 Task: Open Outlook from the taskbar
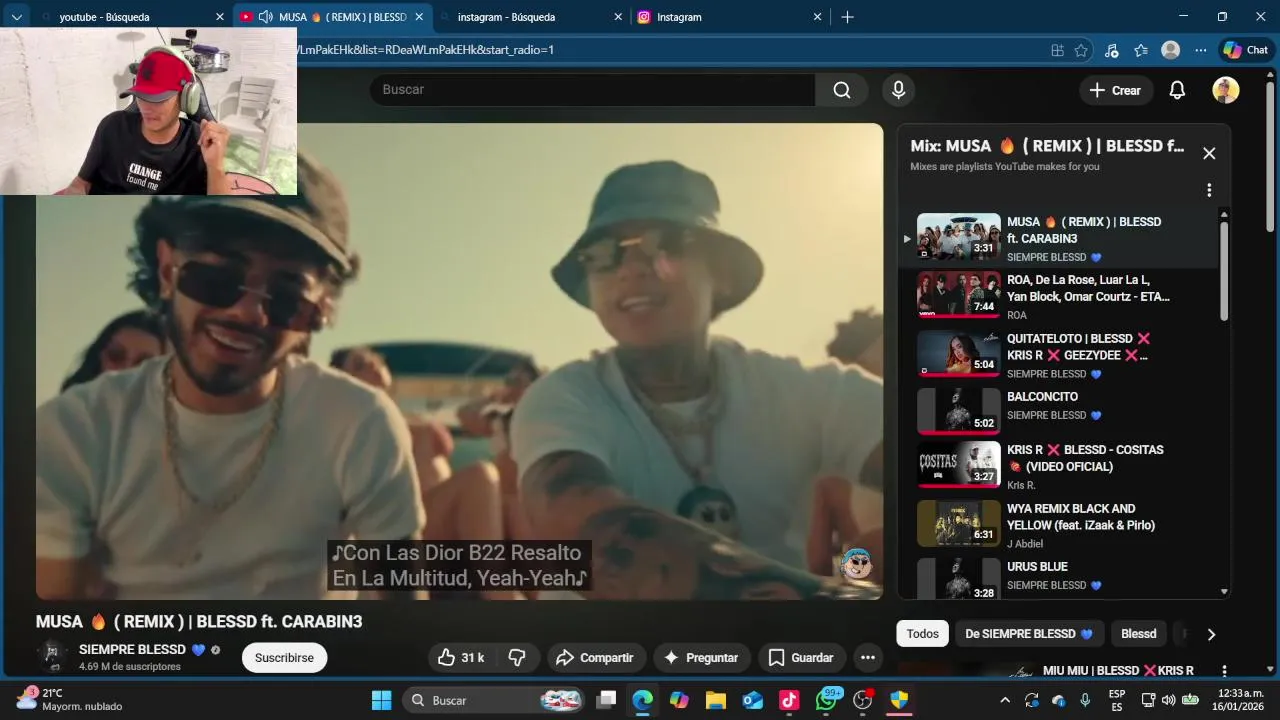[752, 700]
